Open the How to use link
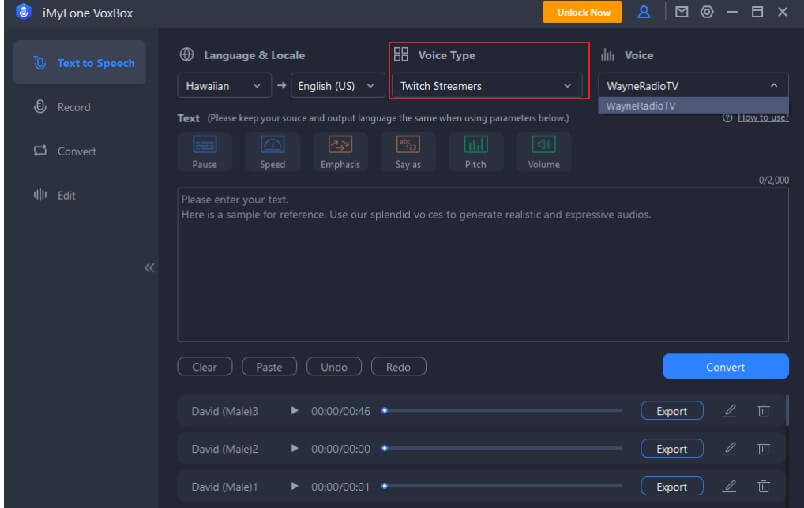This screenshot has height=508, width=804. point(762,118)
